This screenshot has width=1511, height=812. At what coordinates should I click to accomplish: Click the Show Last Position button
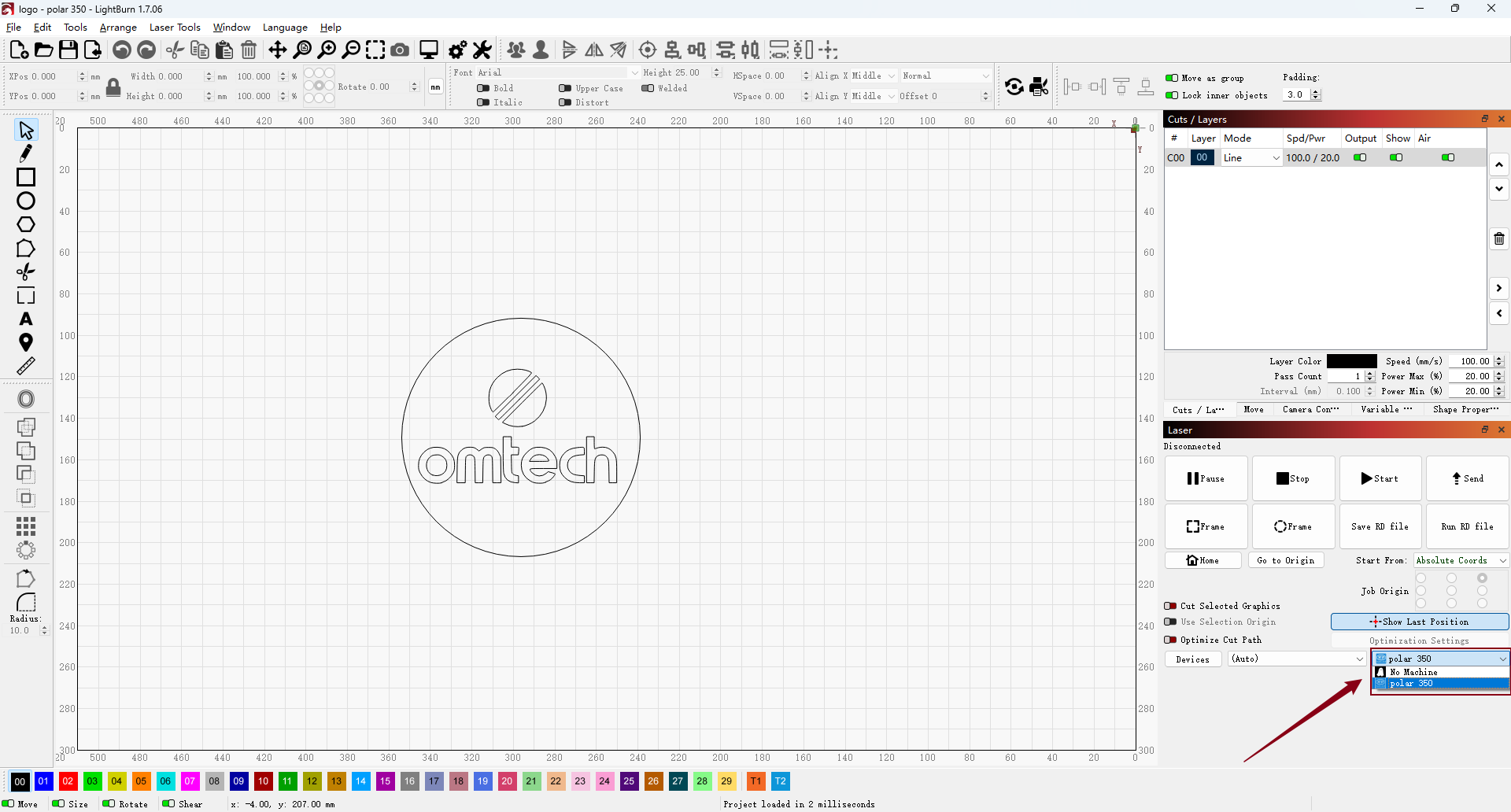pyautogui.click(x=1420, y=622)
